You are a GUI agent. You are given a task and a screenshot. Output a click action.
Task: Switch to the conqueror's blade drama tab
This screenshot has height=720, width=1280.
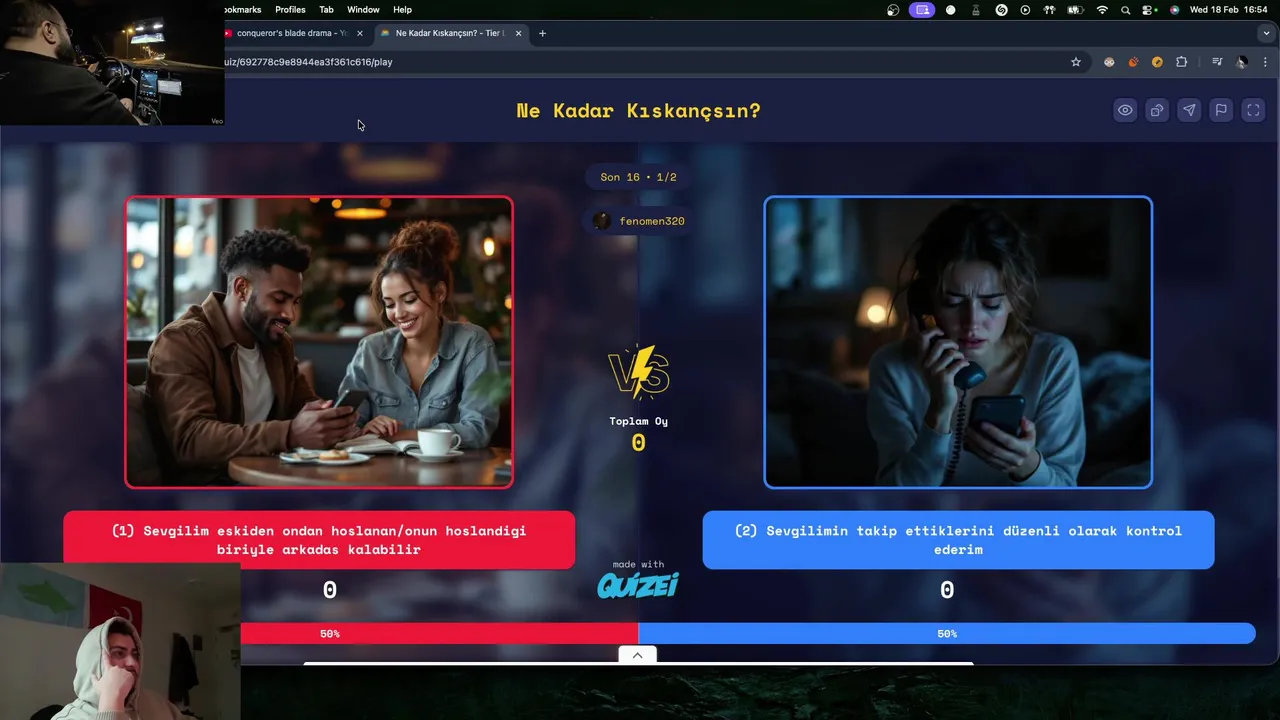click(291, 33)
